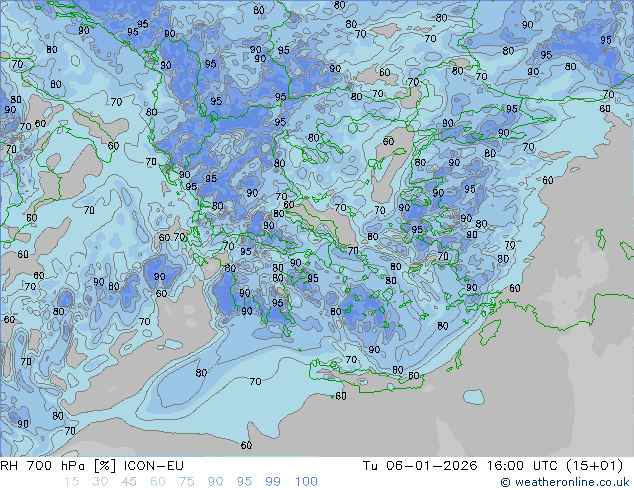
Task: Select the 30 value in the color legend
Action: [x=100, y=482]
